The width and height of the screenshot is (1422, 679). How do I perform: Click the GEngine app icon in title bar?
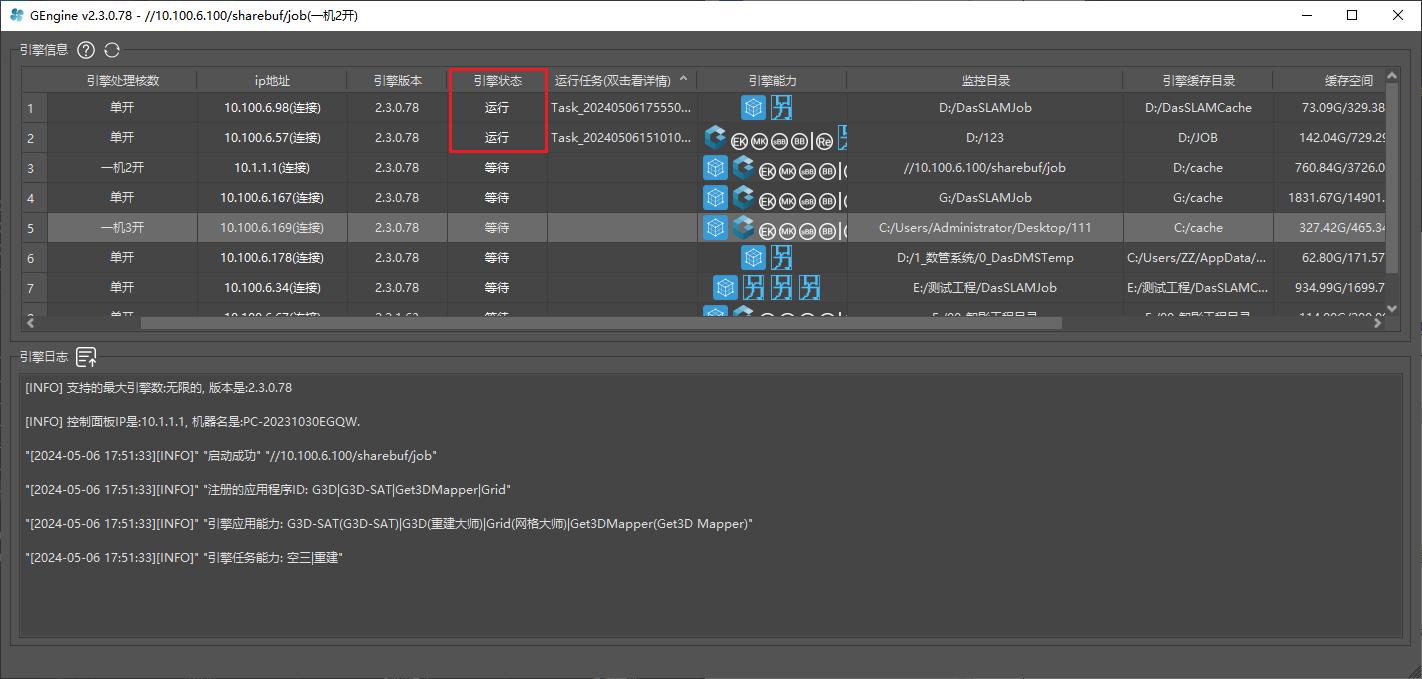pos(17,15)
